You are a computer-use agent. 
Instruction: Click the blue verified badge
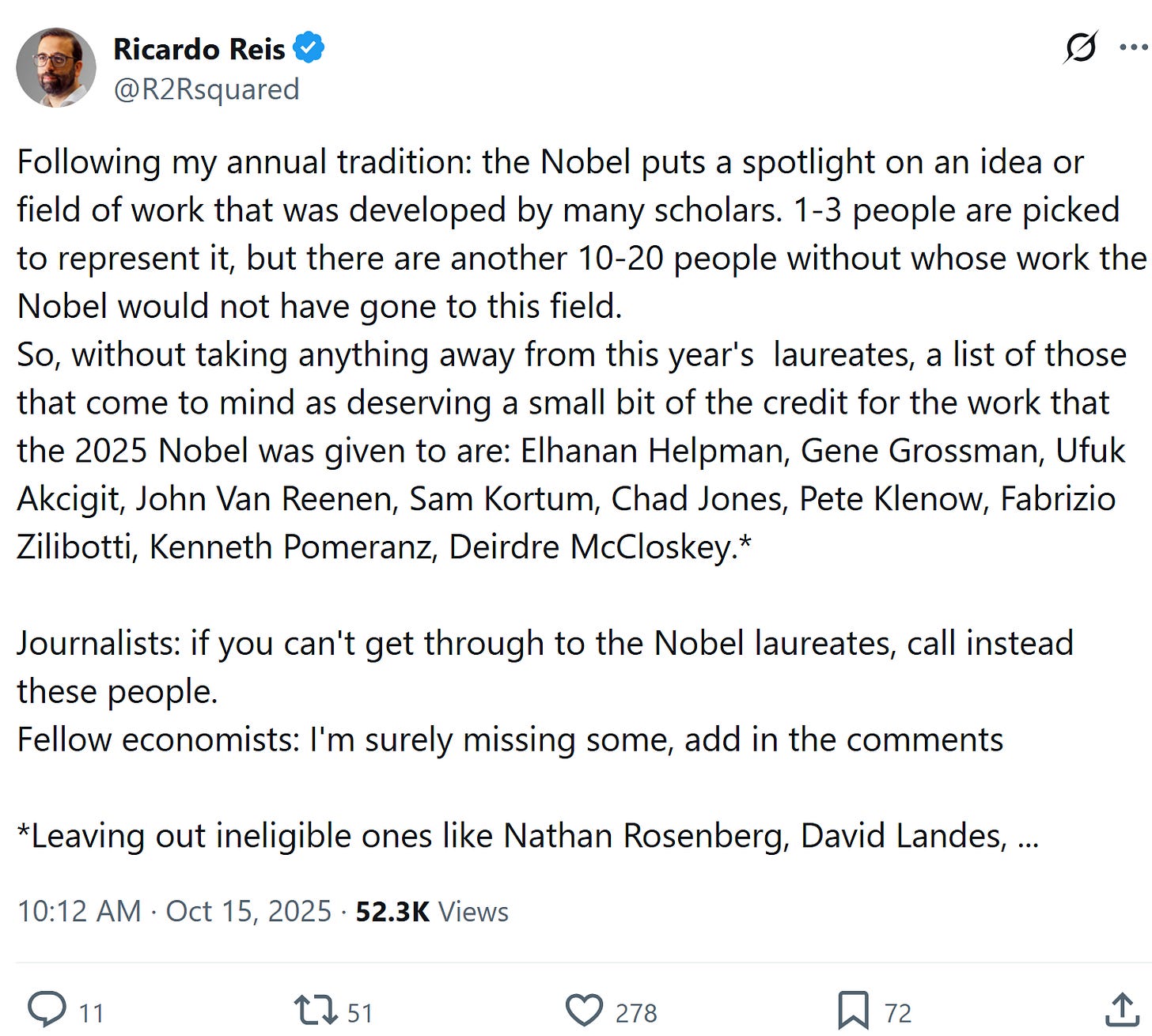click(x=309, y=48)
